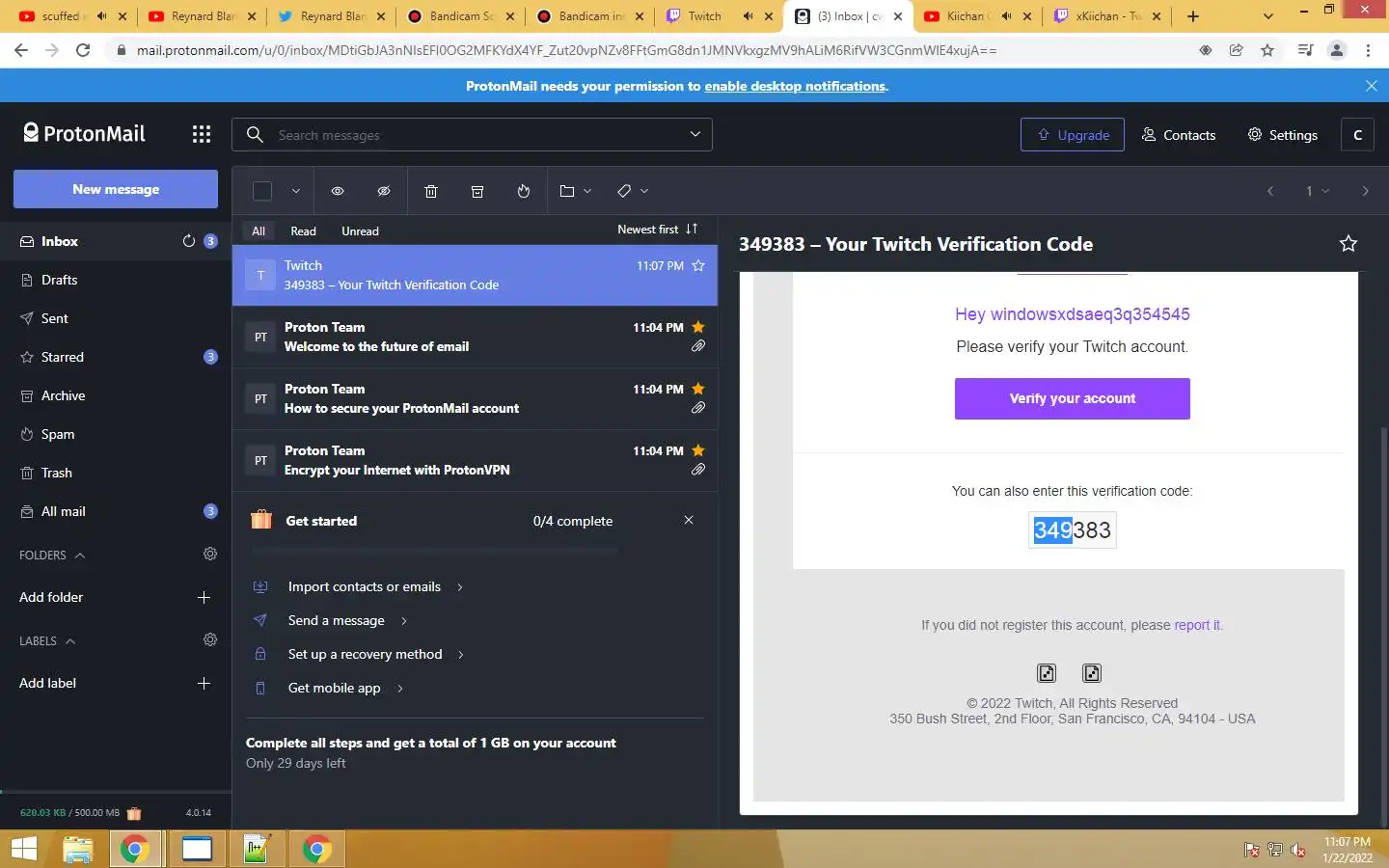Open Windows Start button
The height and width of the screenshot is (868, 1389).
[x=23, y=849]
